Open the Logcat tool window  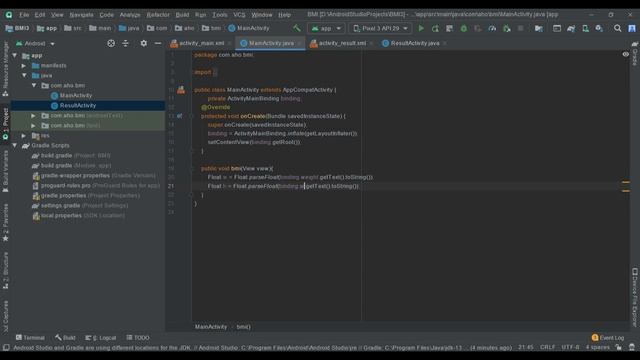coord(101,338)
